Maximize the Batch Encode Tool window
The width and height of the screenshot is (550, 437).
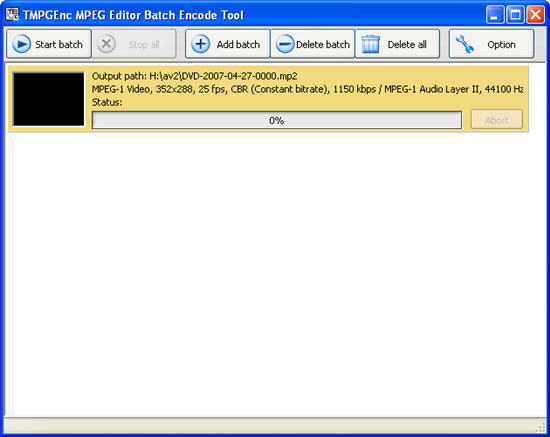[516, 15]
